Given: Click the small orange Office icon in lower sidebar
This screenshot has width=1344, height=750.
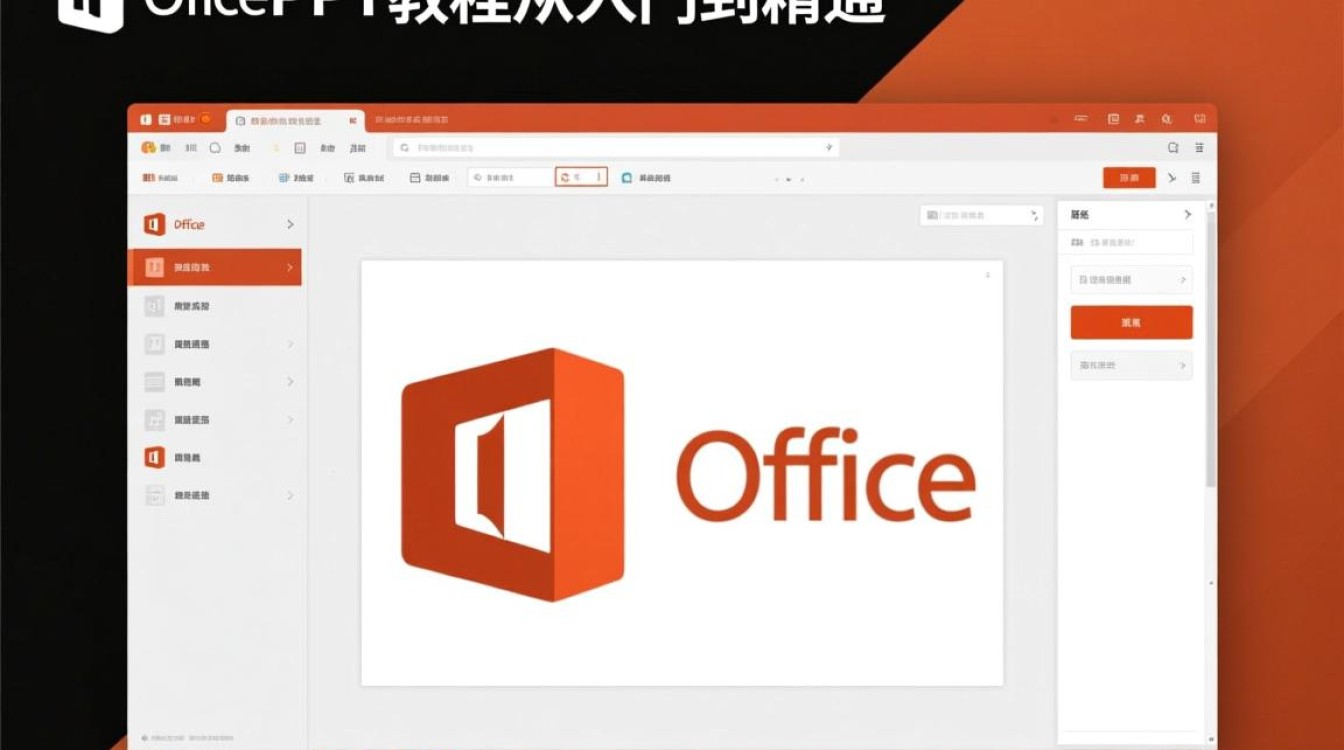Looking at the screenshot, I should tap(154, 457).
